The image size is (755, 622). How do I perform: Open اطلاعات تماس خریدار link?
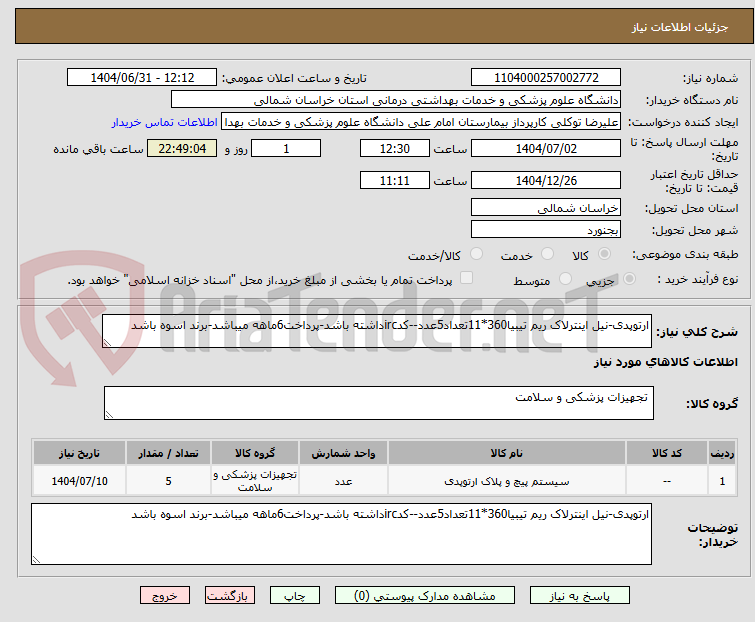click(x=164, y=122)
